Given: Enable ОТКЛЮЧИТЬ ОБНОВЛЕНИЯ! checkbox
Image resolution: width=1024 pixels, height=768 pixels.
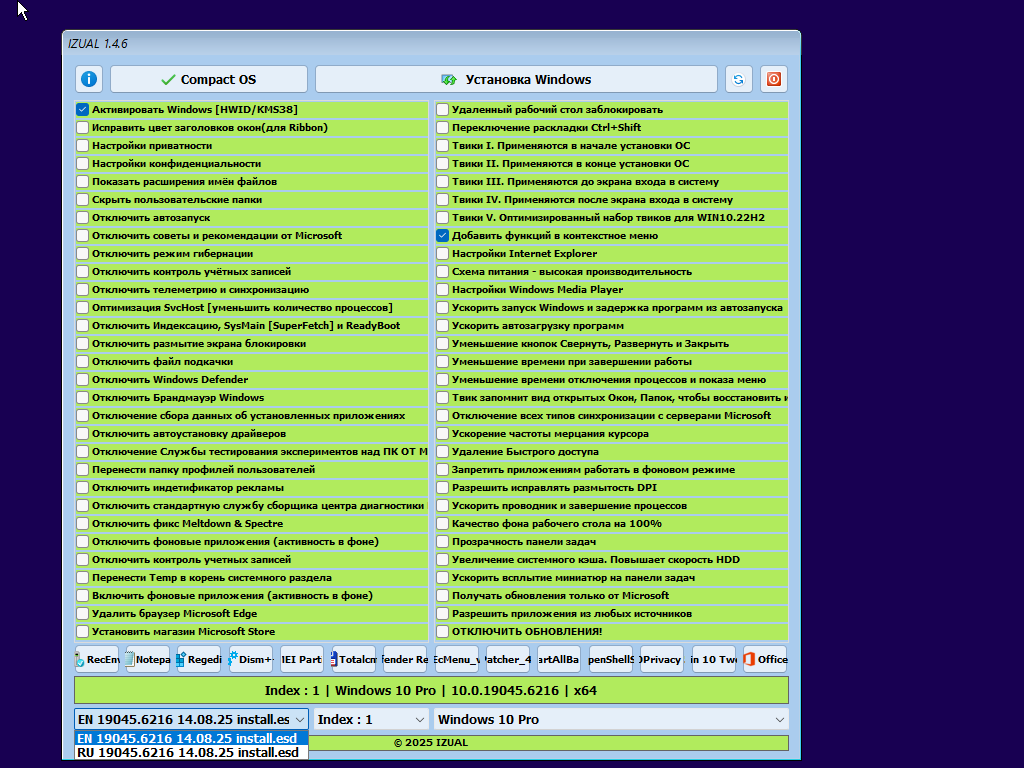Looking at the screenshot, I should click(443, 632).
